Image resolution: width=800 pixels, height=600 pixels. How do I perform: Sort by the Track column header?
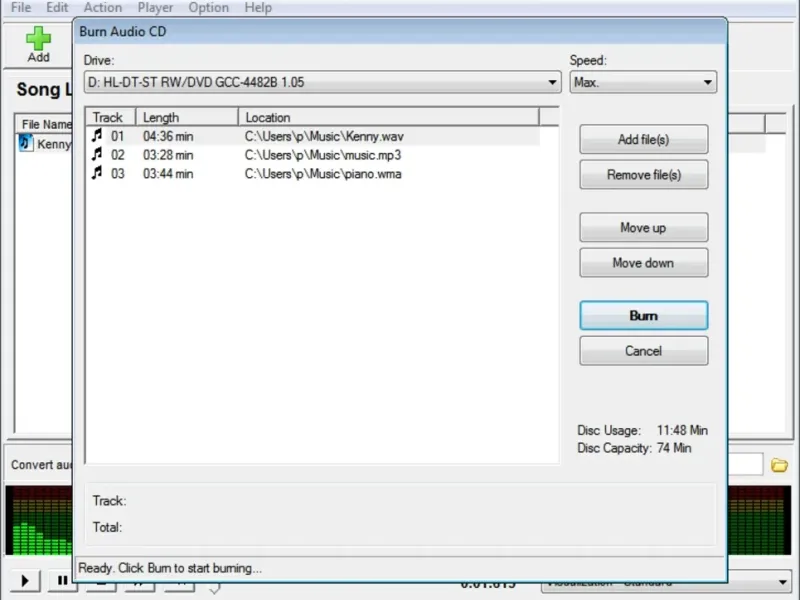point(110,117)
